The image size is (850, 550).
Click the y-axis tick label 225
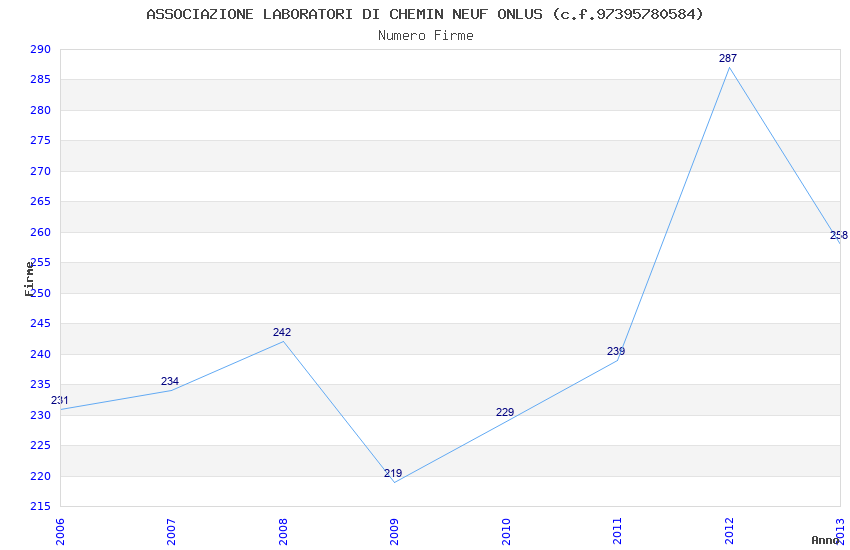point(40,445)
